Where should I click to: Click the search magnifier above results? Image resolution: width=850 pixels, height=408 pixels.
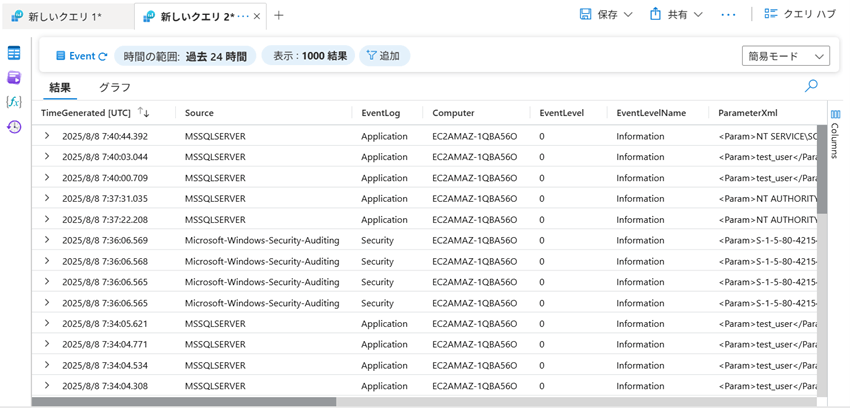point(811,87)
